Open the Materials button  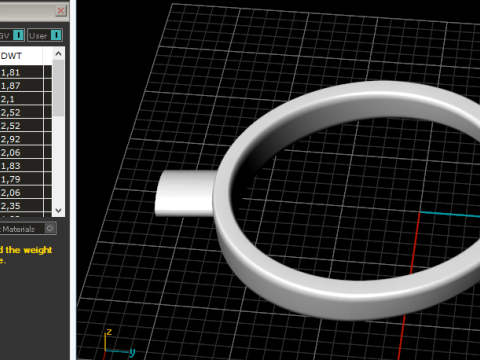[28, 229]
